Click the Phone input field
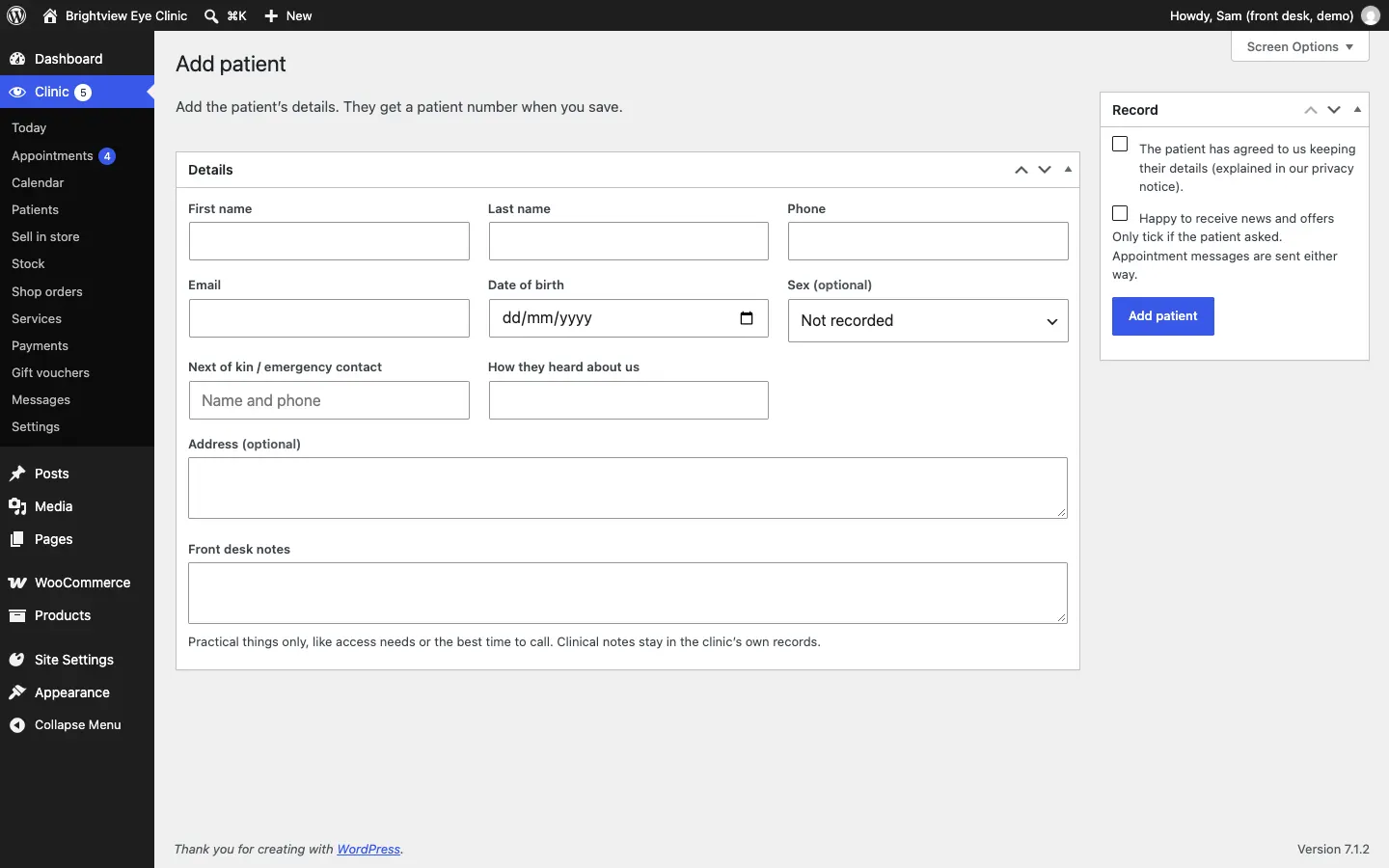The height and width of the screenshot is (868, 1389). (x=928, y=241)
